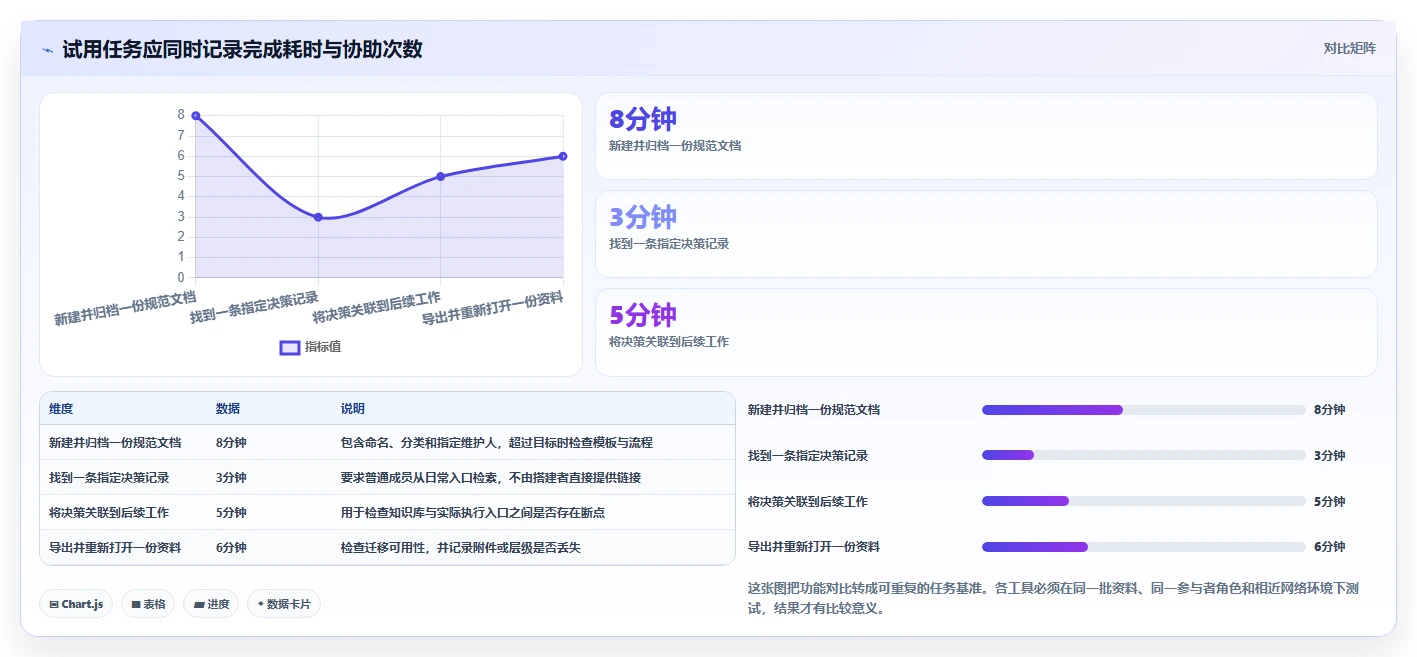Click the 6分钟 cell in the table

(231, 548)
